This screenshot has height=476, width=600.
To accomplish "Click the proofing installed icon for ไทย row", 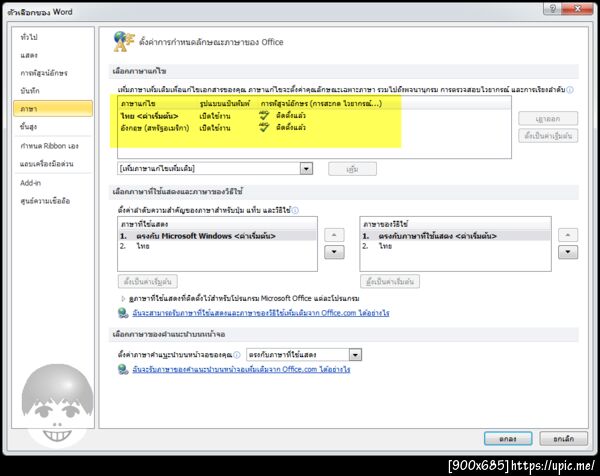I will pyautogui.click(x=264, y=115).
